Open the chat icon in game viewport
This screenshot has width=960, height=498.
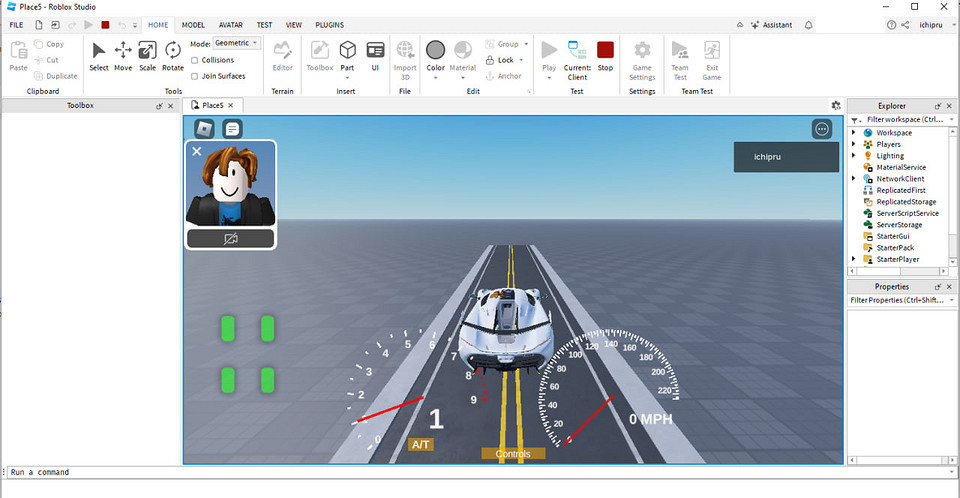coord(232,129)
